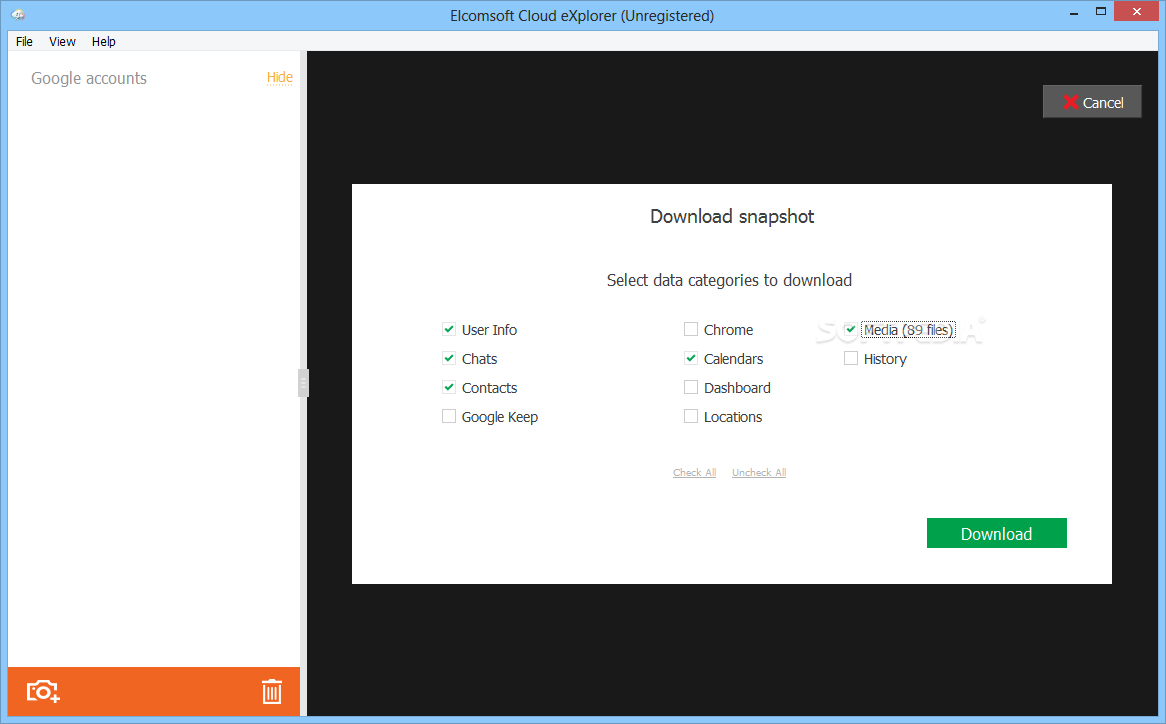Open the View menu

62,42
